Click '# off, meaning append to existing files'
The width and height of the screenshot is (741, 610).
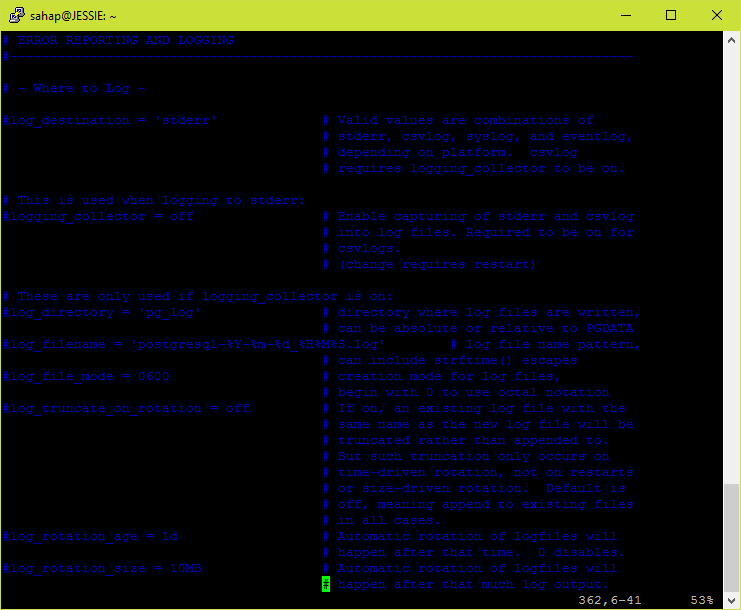pyautogui.click(x=478, y=505)
